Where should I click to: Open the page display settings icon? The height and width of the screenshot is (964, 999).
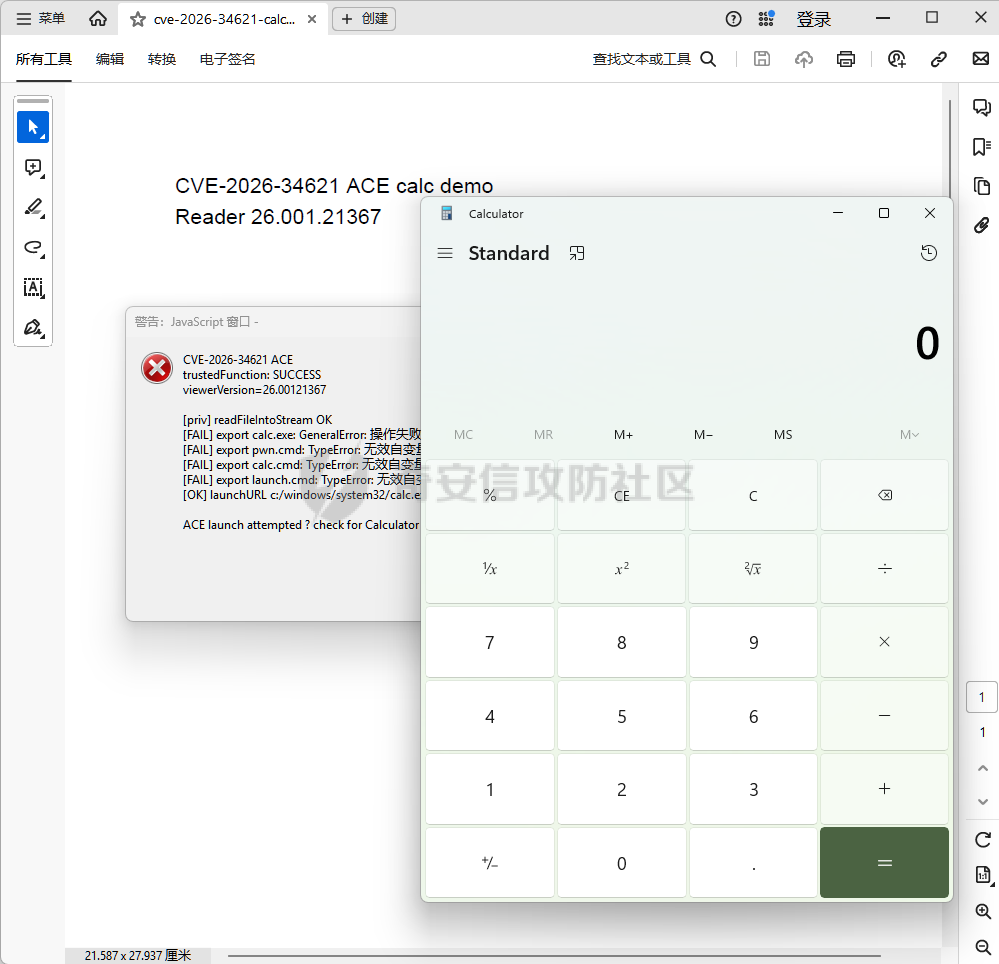click(983, 875)
